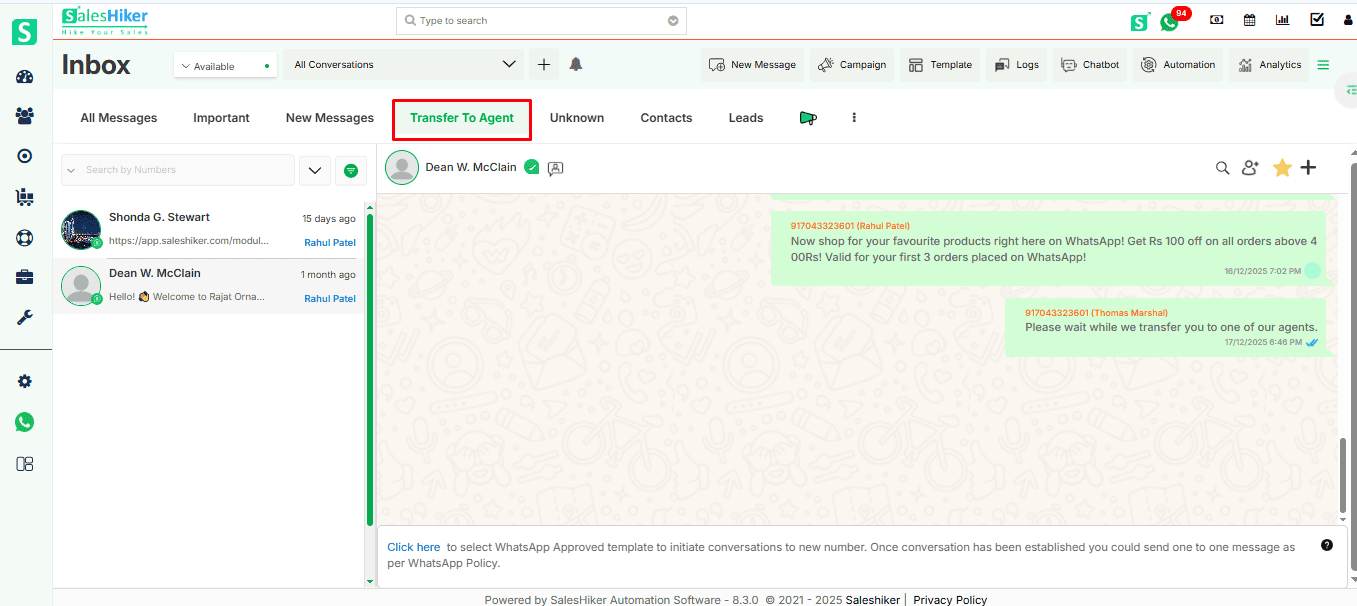The image size is (1357, 606).
Task: Expand the chevron dropdown beside number search
Action: [314, 171]
